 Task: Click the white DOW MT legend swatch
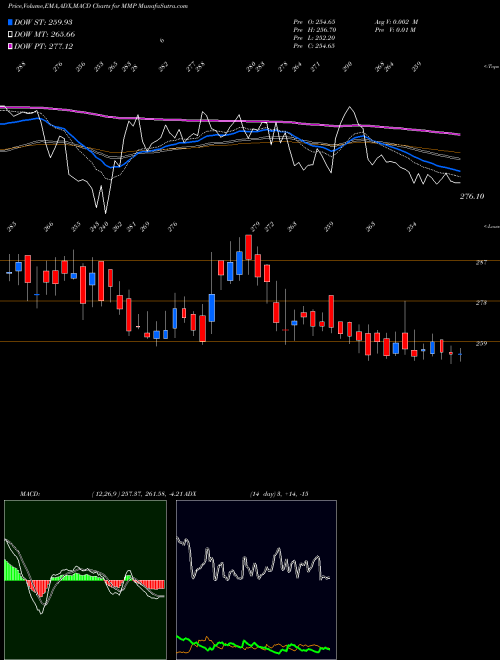(x=10, y=34)
